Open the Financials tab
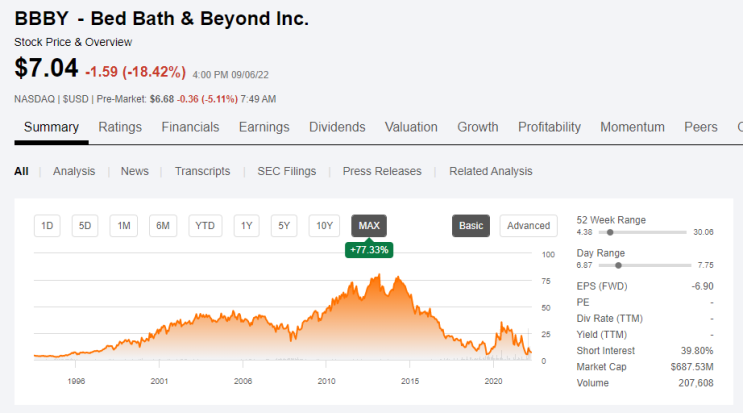743x413 pixels. point(190,127)
